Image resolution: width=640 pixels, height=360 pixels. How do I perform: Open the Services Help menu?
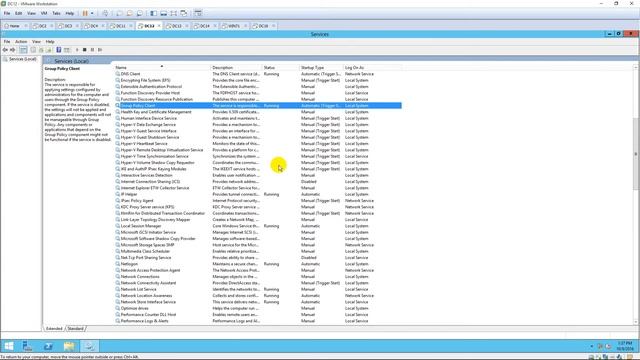tap(50, 42)
